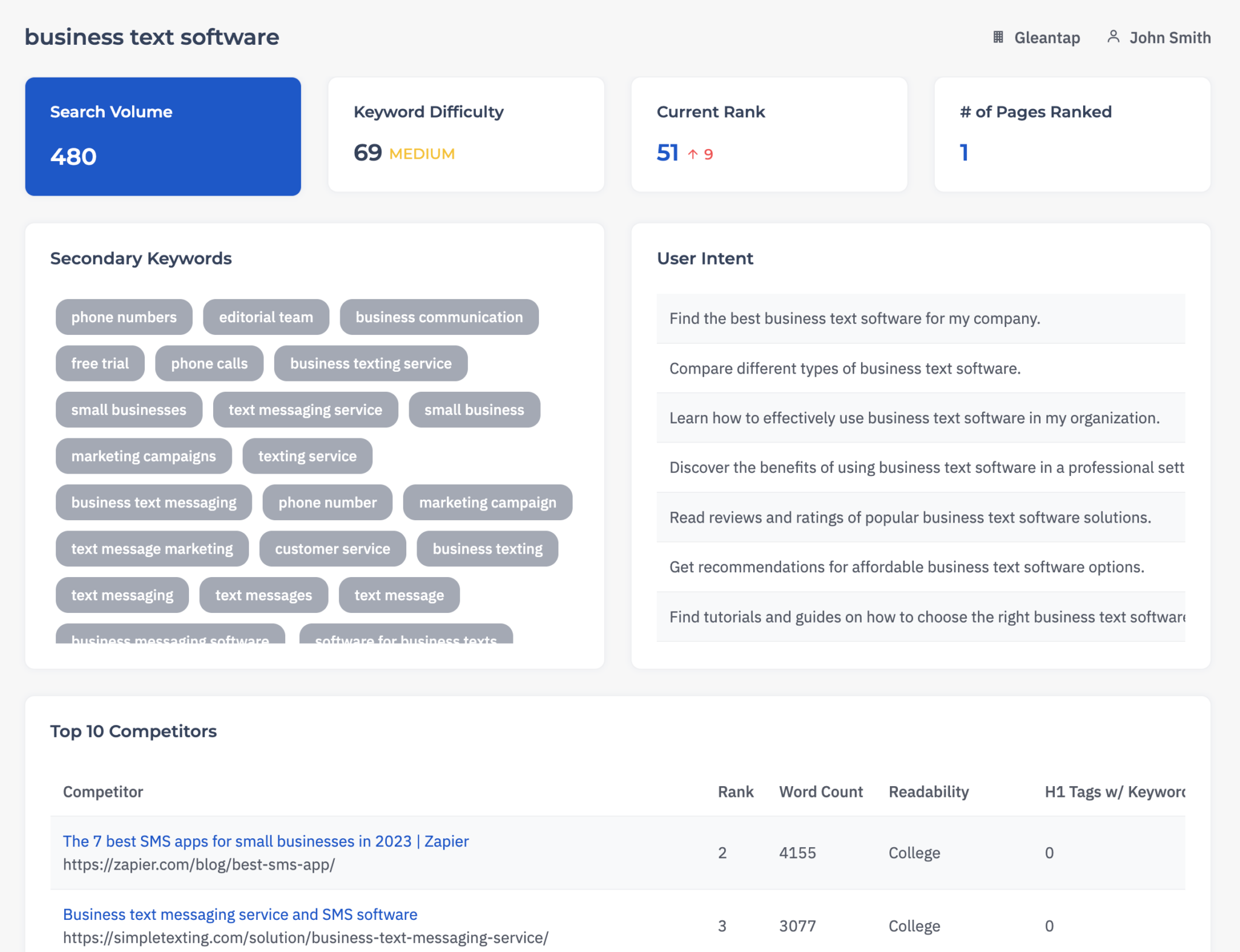Image resolution: width=1240 pixels, height=952 pixels.
Task: Click the # of Pages Ranked card
Action: (1072, 134)
